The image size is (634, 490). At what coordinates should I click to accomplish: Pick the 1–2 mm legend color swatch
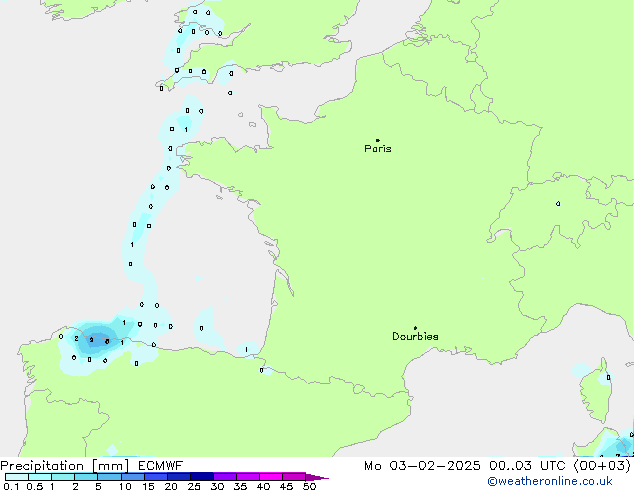[63, 477]
